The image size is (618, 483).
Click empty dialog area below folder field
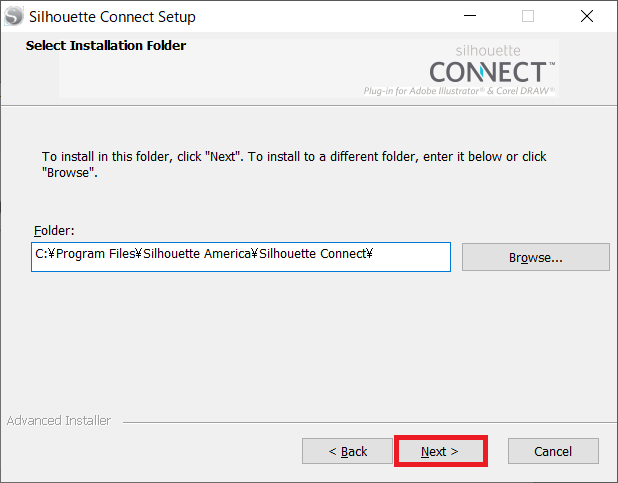point(307,343)
